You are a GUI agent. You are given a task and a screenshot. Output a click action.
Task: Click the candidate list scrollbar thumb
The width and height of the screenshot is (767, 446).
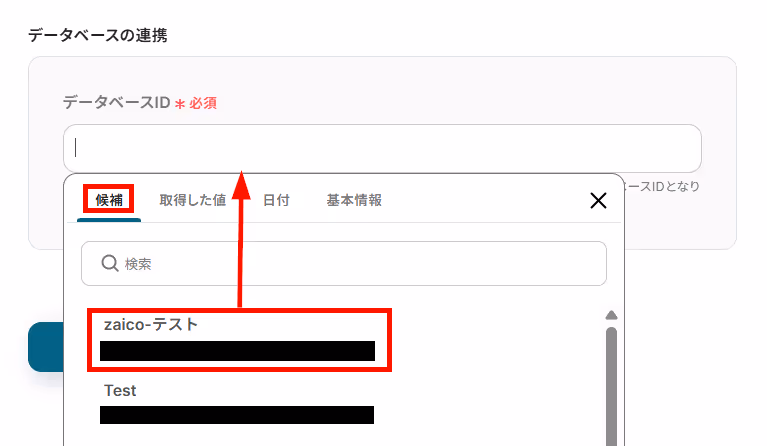point(611,386)
